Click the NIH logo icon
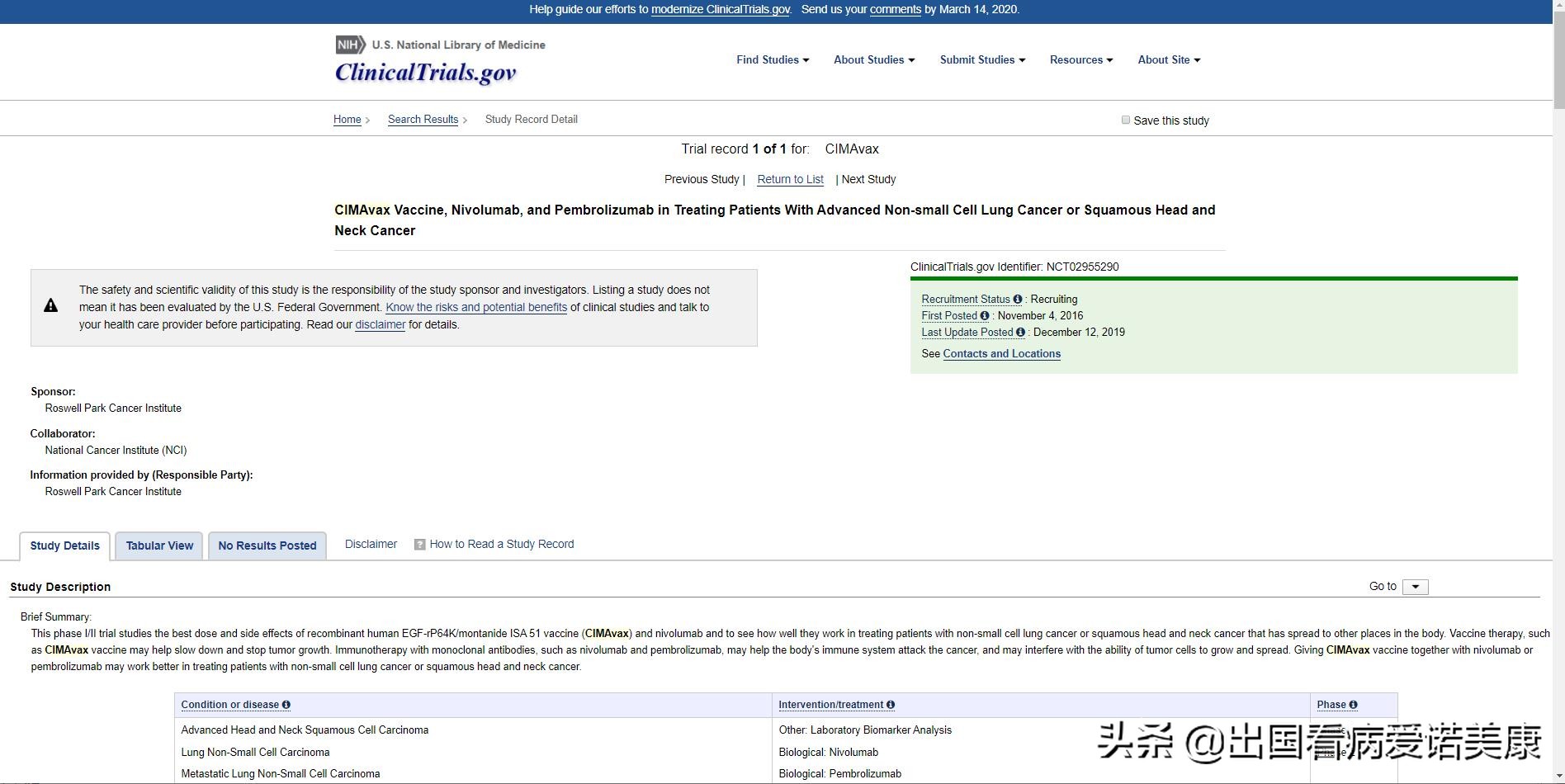 coord(350,45)
